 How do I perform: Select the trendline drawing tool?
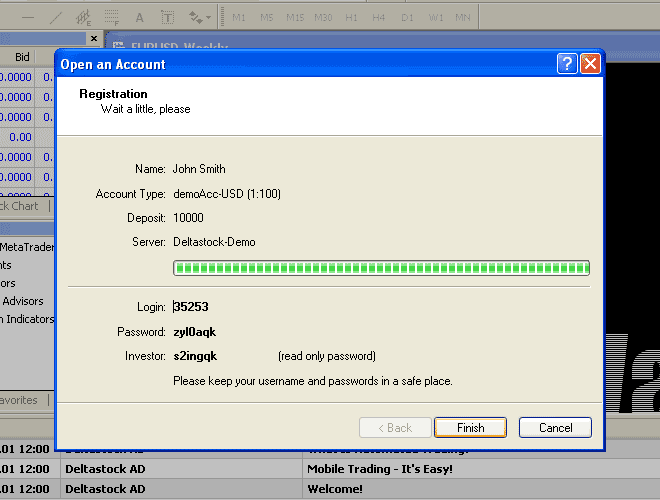56,18
